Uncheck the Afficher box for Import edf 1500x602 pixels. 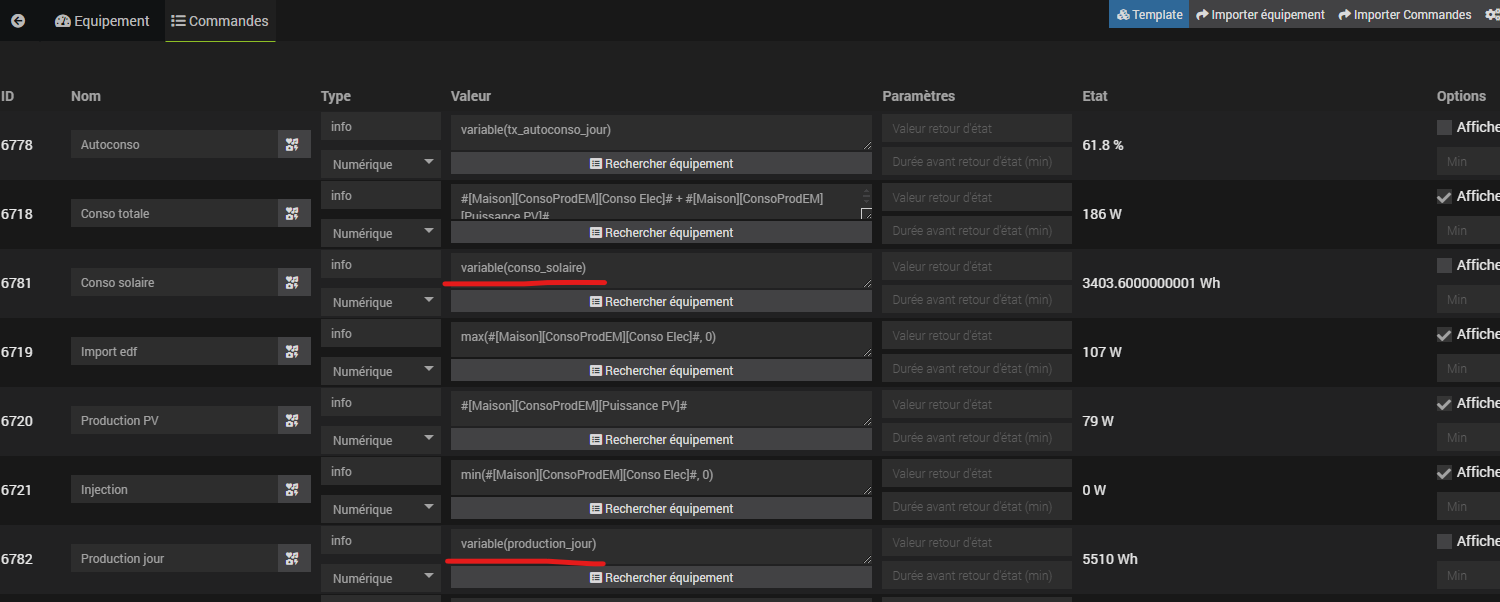click(x=1444, y=334)
